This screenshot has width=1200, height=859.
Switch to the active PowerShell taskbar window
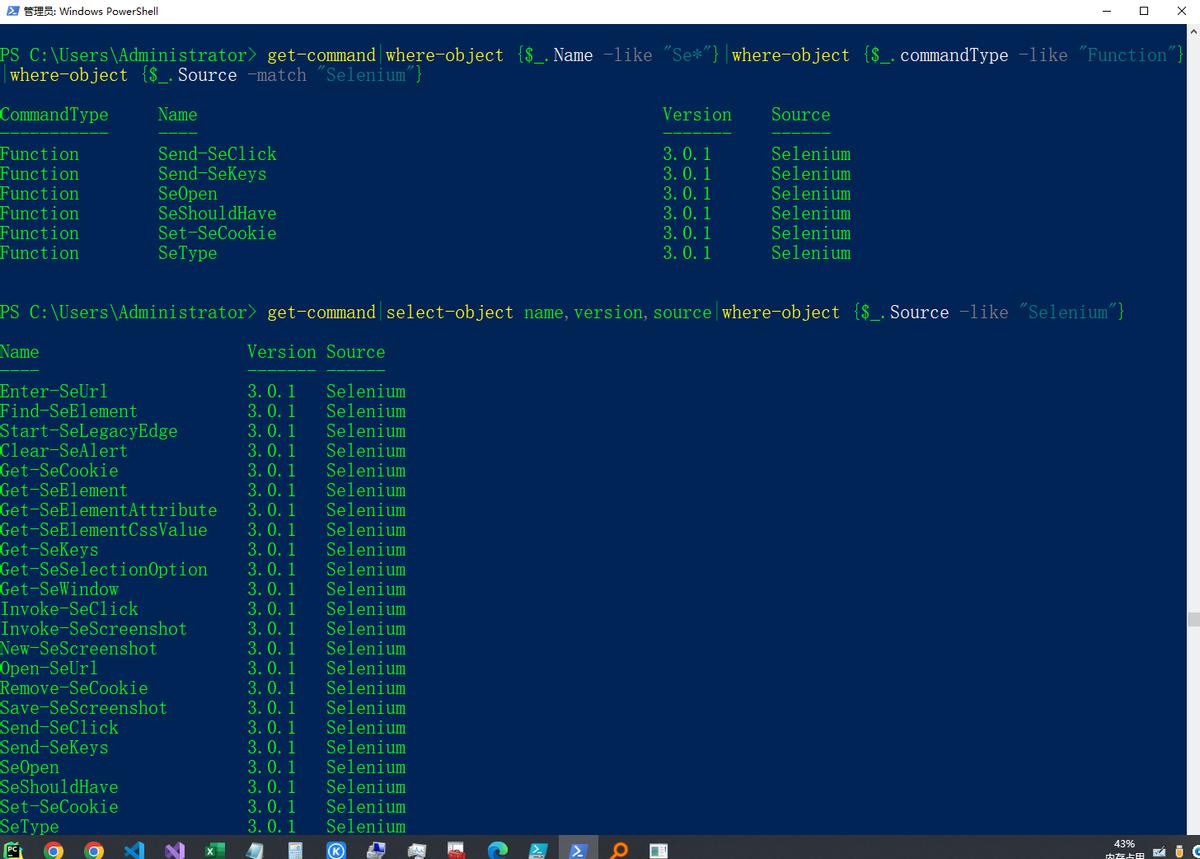click(578, 850)
